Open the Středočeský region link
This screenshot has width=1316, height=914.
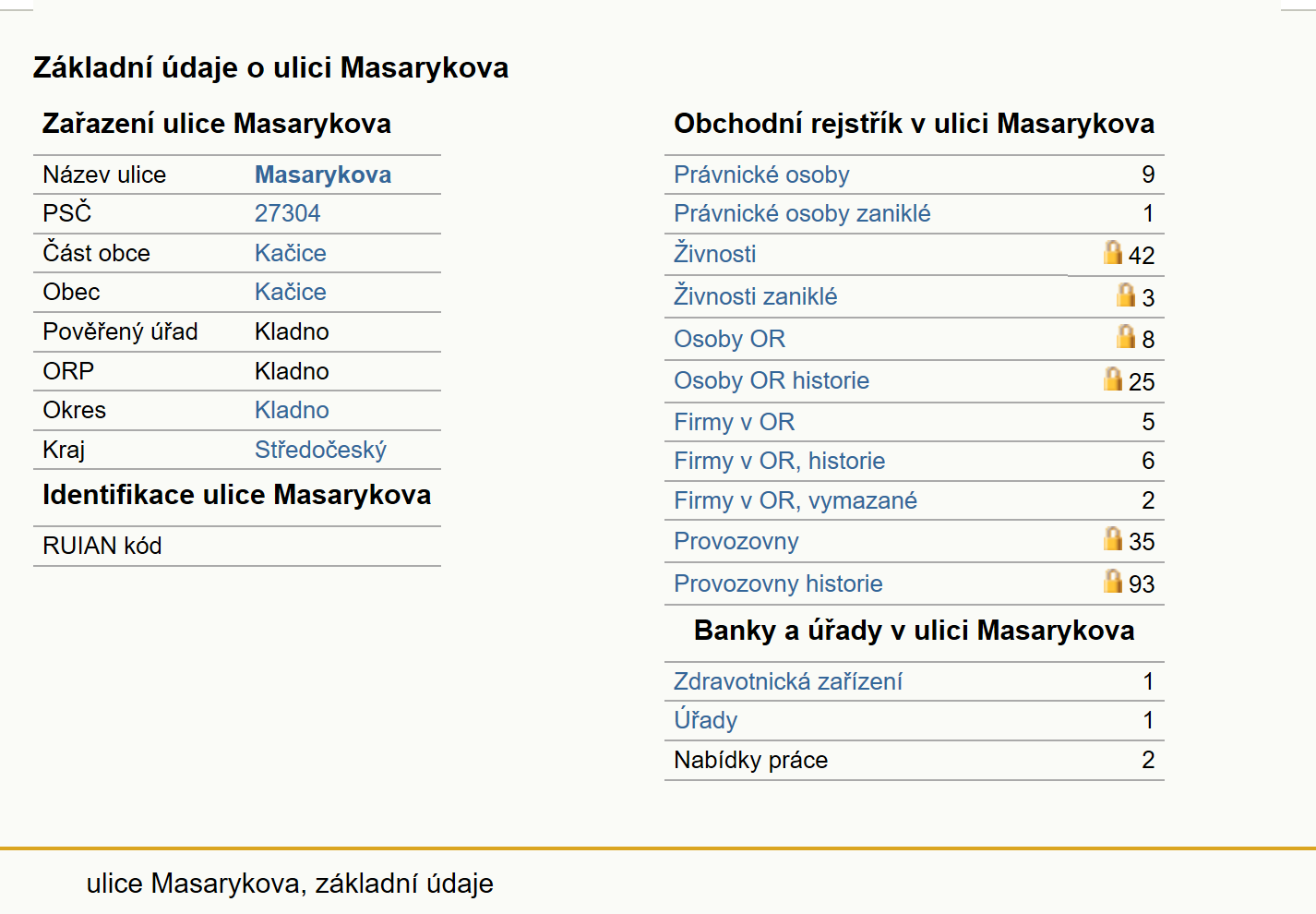point(320,450)
